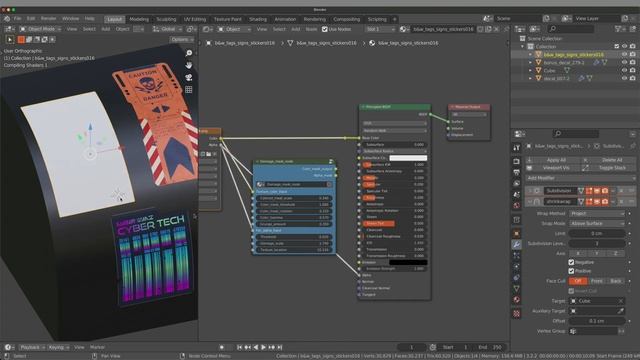
Task: Switch to the Shading workspace tab
Action: (258, 19)
